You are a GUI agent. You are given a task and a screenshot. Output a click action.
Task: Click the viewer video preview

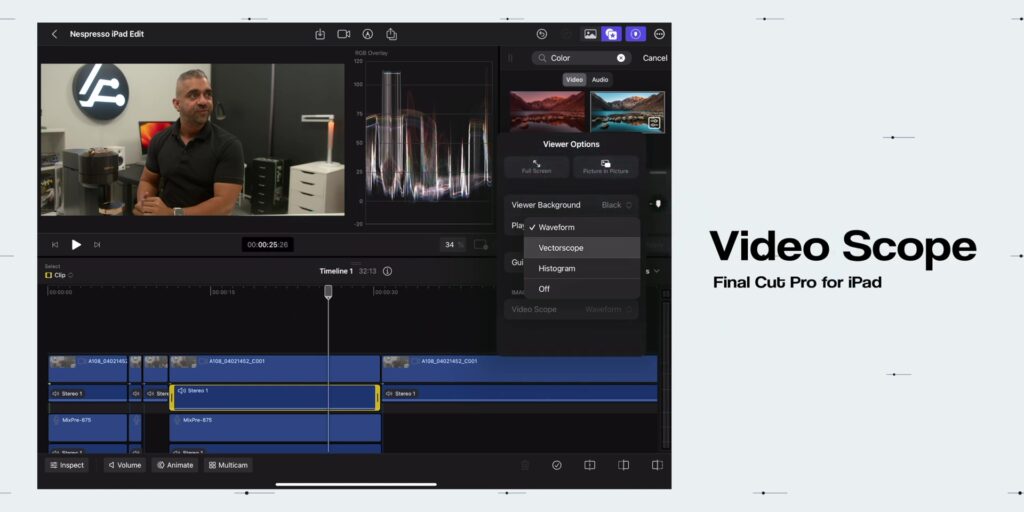click(193, 139)
